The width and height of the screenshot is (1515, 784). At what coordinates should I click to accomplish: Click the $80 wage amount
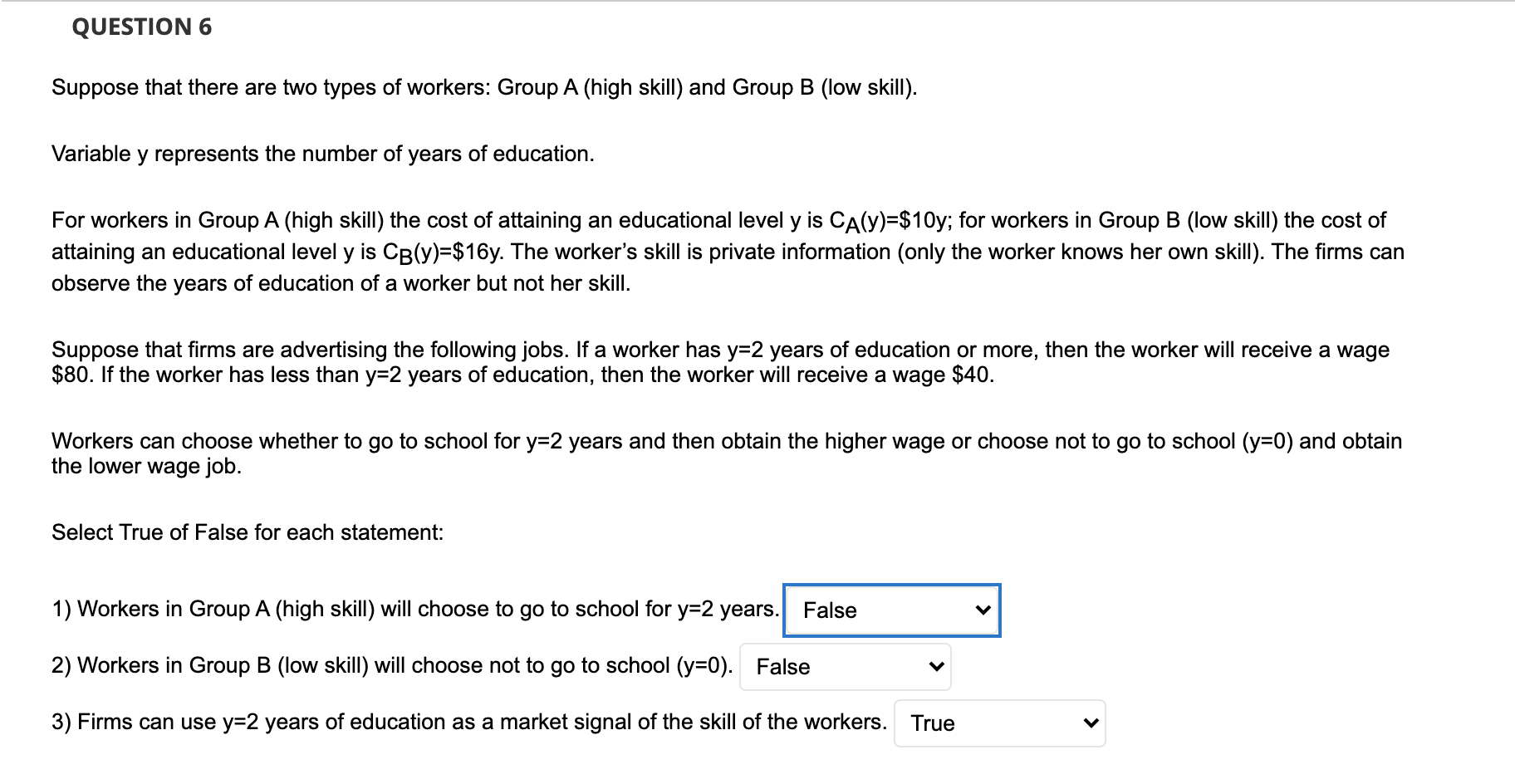click(x=67, y=375)
